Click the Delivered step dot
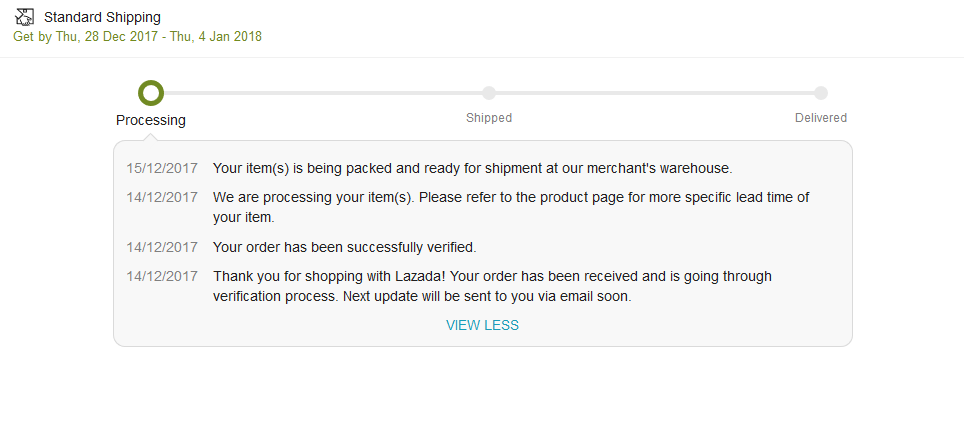The height and width of the screenshot is (434, 964). 821,93
